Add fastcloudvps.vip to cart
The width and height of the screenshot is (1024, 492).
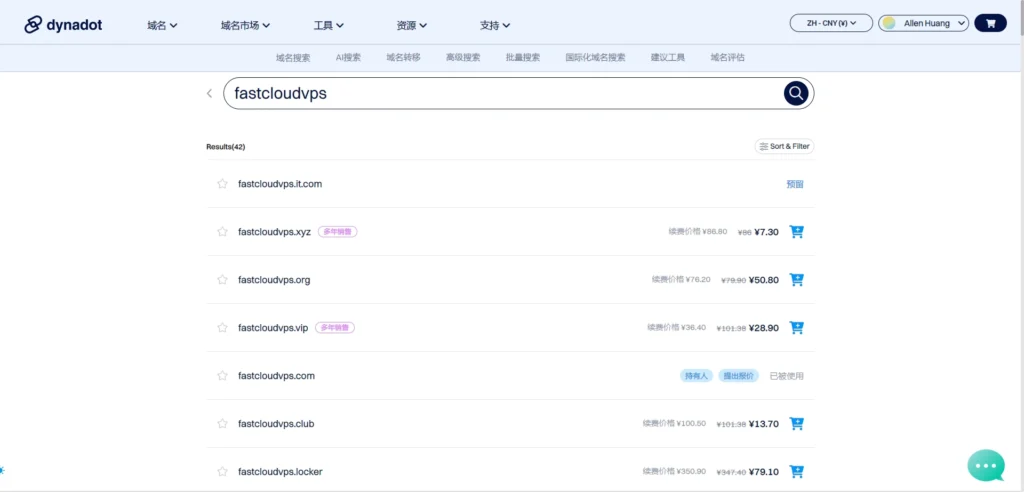point(796,327)
